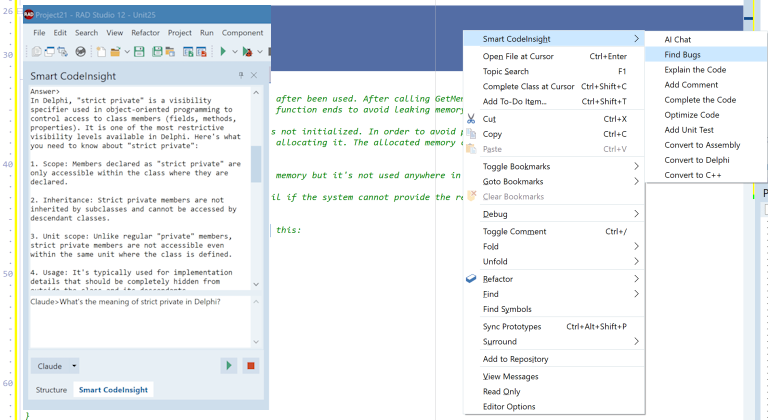Open the File menu
The height and width of the screenshot is (420, 768).
coord(39,33)
